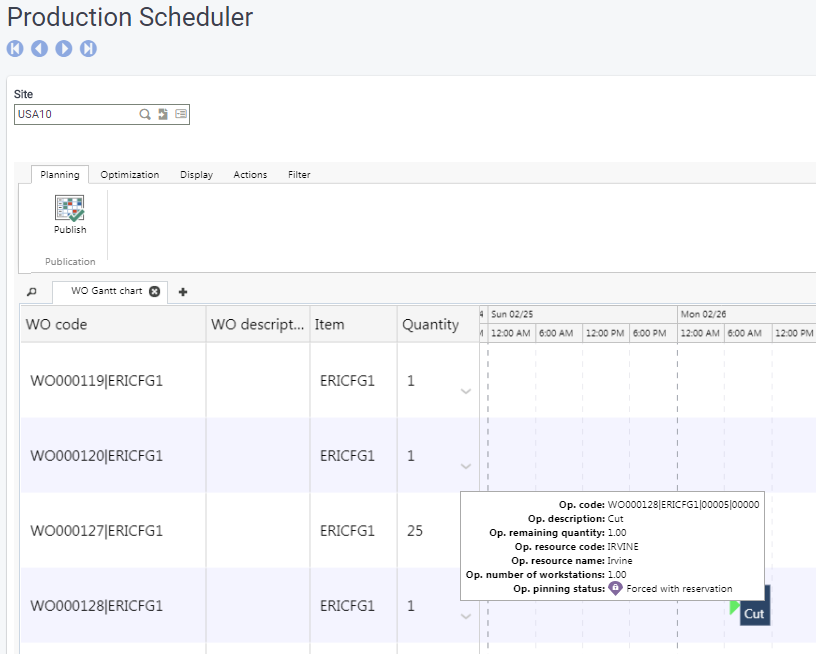Viewport: 816px width, 654px height.
Task: Expand the WO000120 row chevron
Action: pyautogui.click(x=465, y=466)
